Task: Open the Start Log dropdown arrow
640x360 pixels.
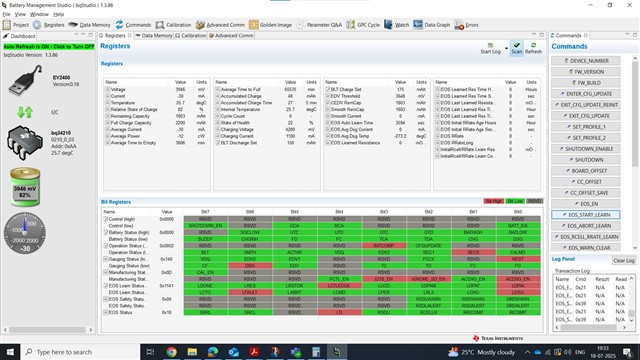Action: click(506, 49)
